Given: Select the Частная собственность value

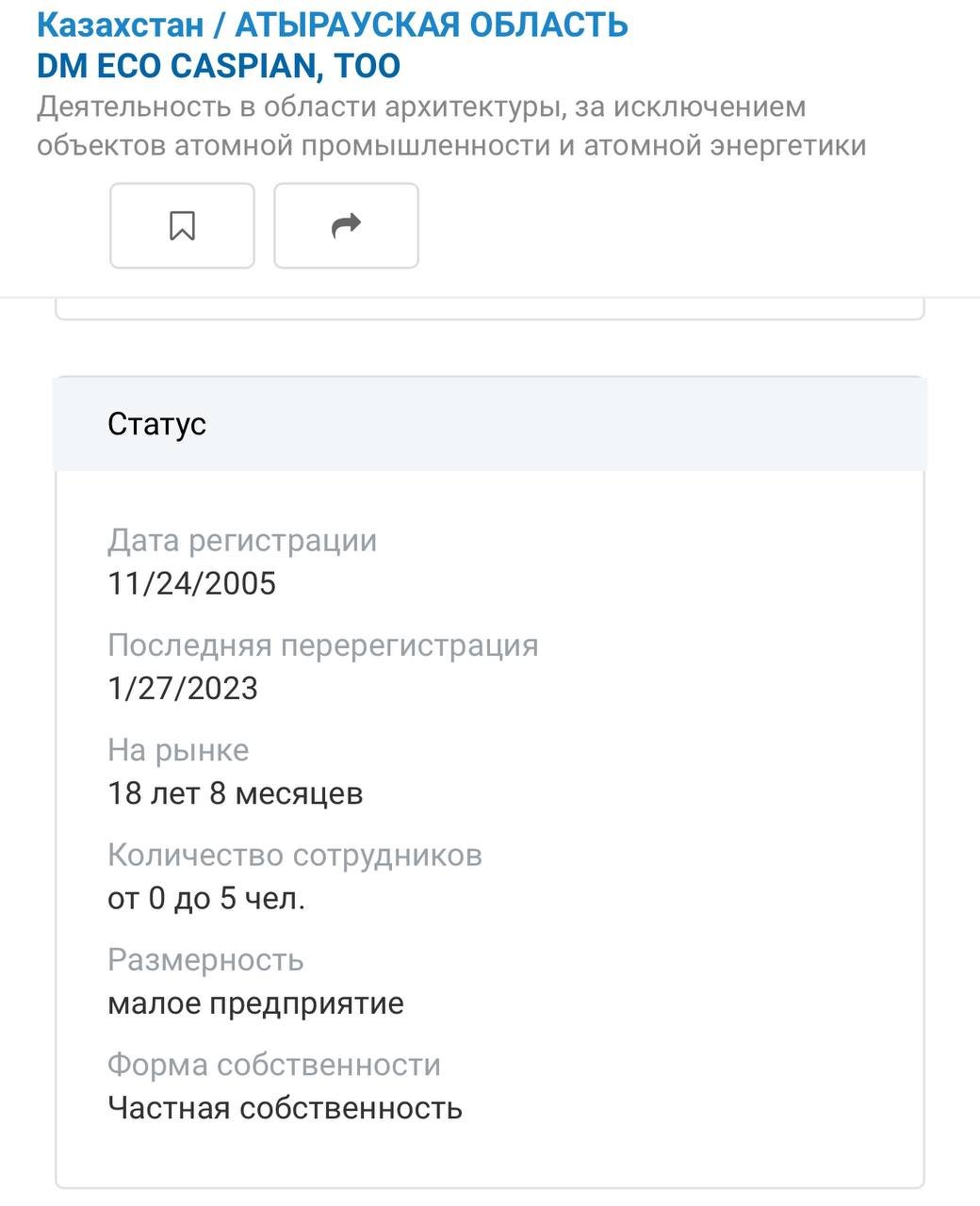Looking at the screenshot, I should click(285, 1108).
